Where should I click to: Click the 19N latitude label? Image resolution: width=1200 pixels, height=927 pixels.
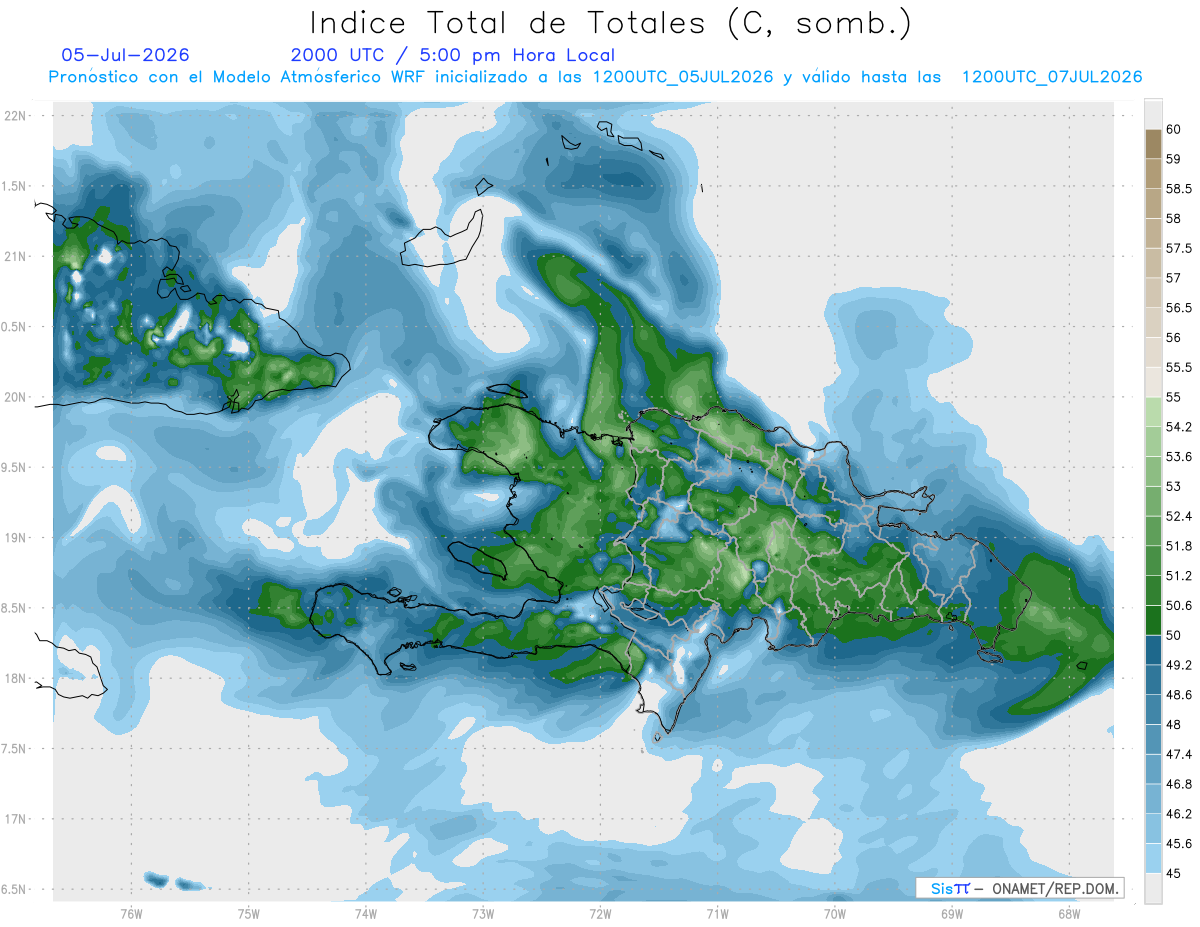pos(16,538)
